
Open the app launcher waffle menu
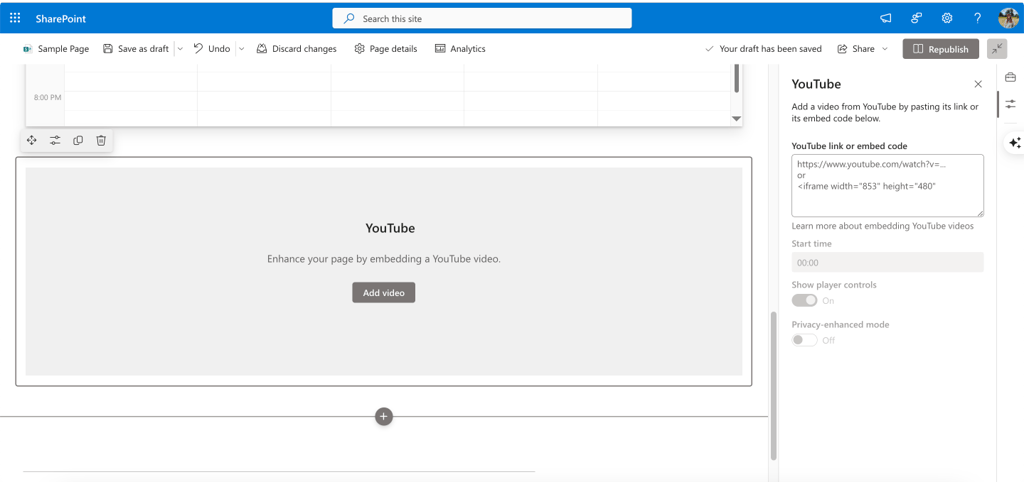point(15,18)
